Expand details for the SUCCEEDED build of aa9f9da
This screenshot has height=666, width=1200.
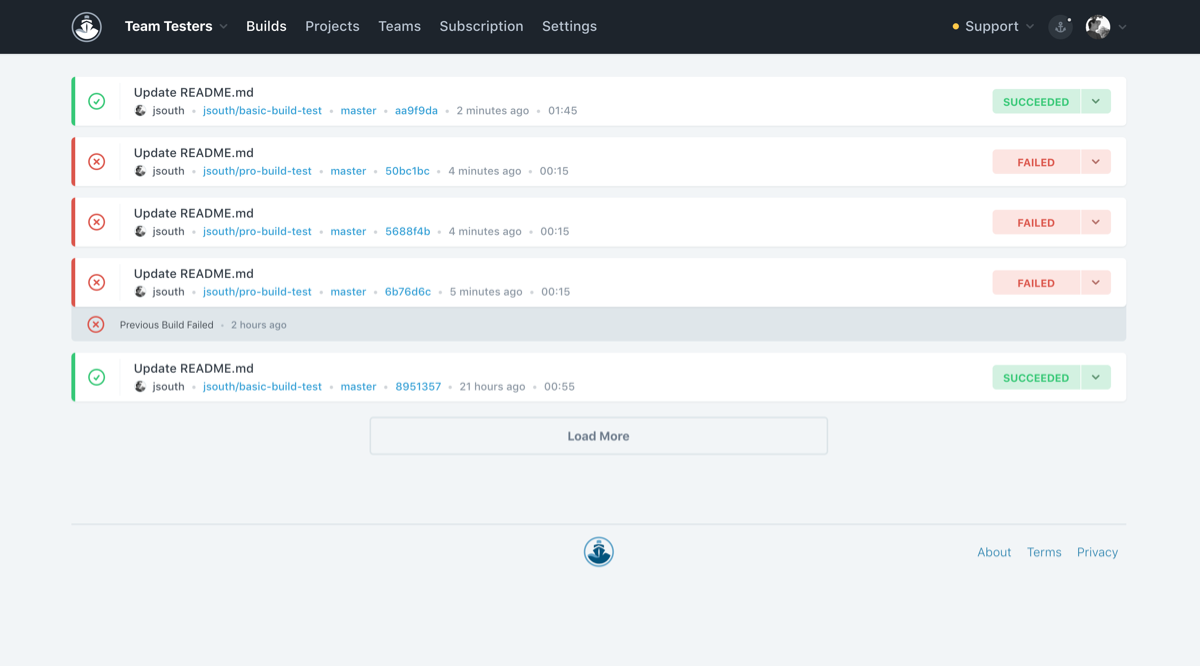tap(1095, 101)
